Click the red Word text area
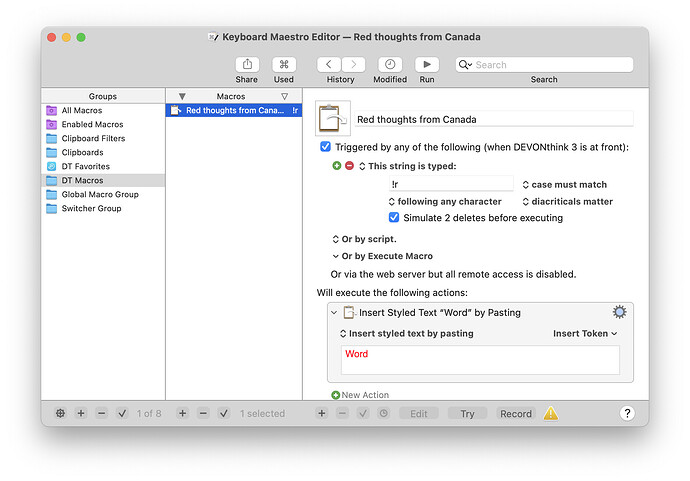 coord(480,360)
